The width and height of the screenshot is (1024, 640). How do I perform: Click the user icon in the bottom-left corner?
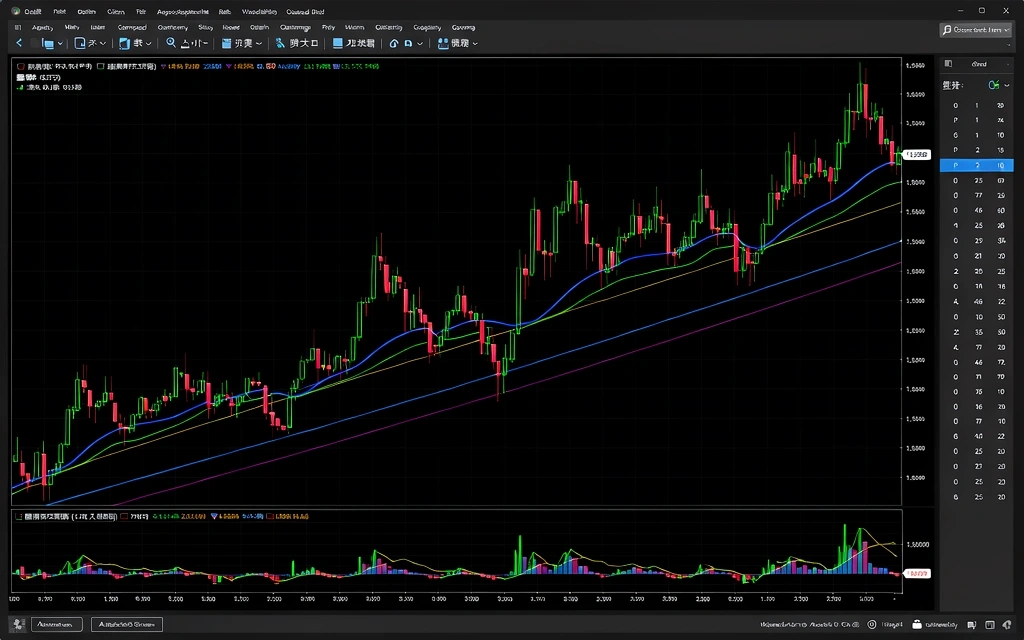pos(17,624)
